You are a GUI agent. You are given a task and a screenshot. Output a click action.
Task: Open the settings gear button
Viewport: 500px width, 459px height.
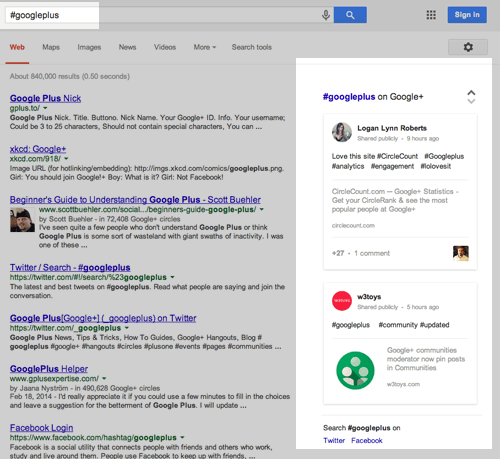468,47
